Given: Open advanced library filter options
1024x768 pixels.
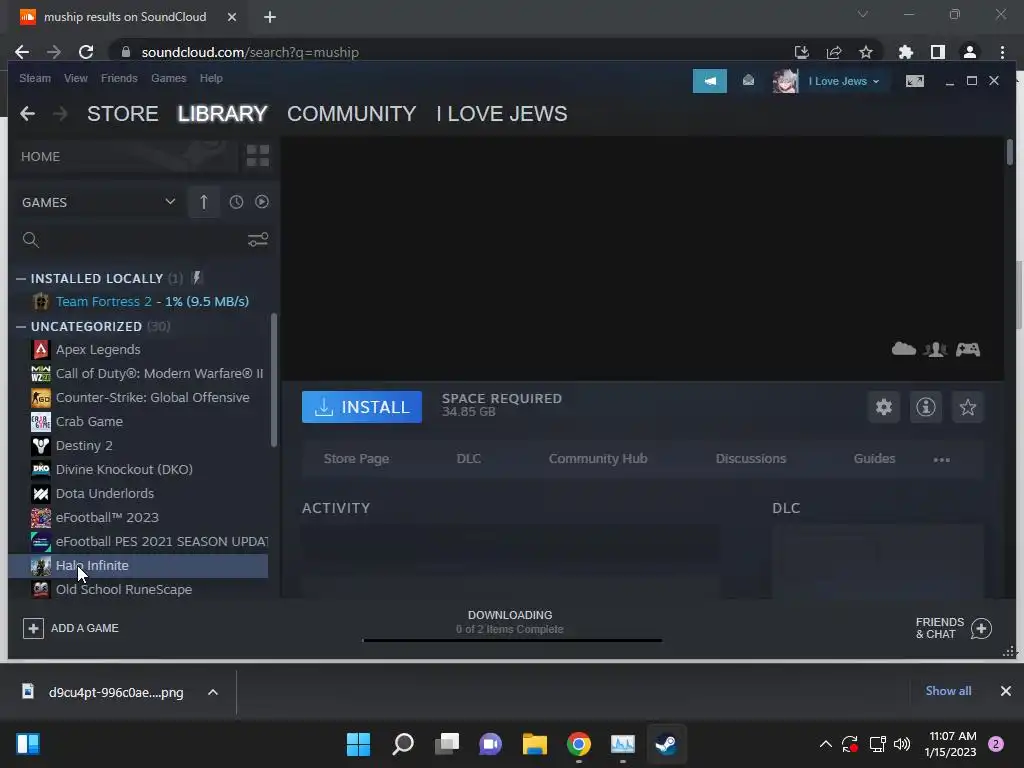Looking at the screenshot, I should point(258,240).
